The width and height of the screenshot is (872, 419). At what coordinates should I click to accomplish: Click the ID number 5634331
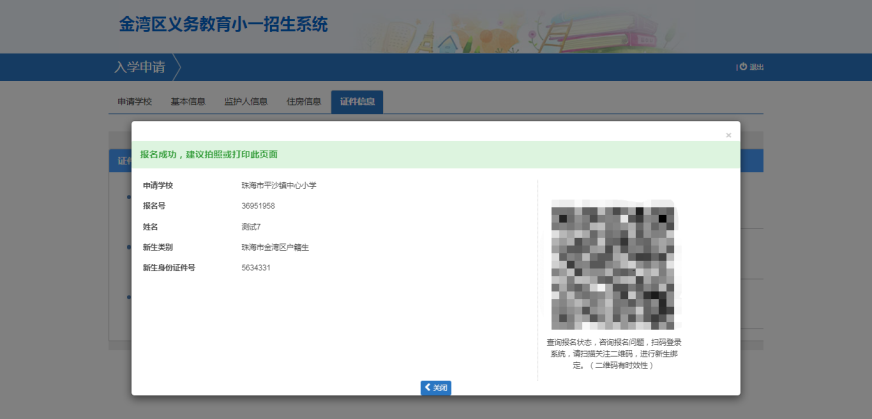256,268
